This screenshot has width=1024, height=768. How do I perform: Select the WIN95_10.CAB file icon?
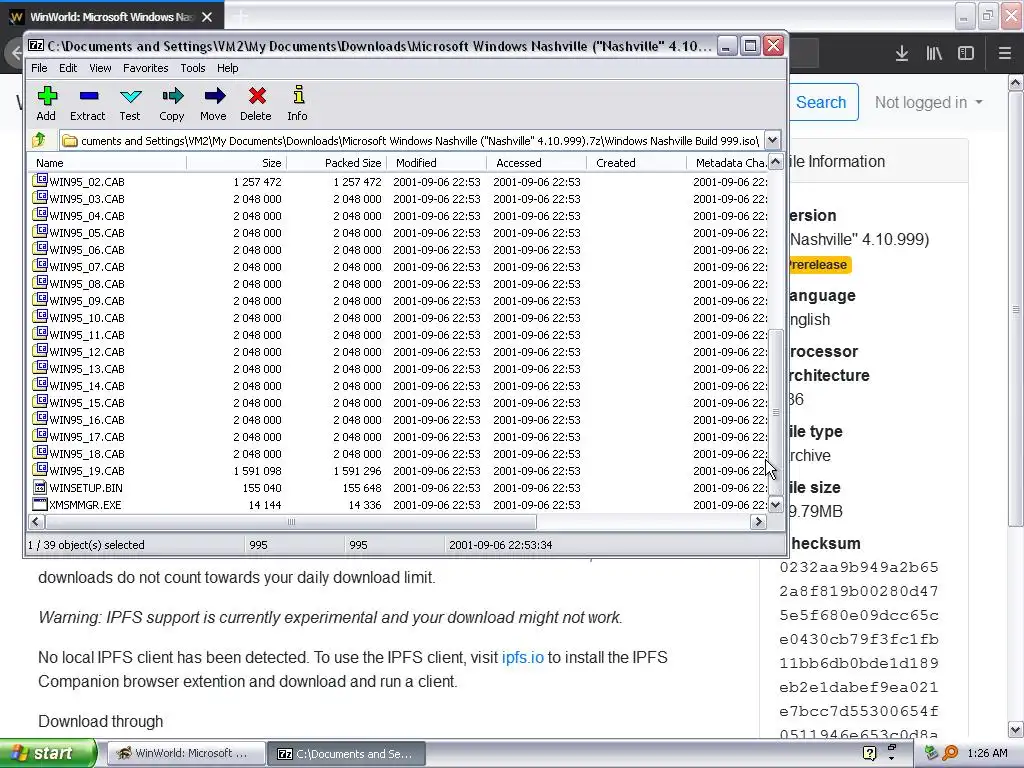pos(40,317)
